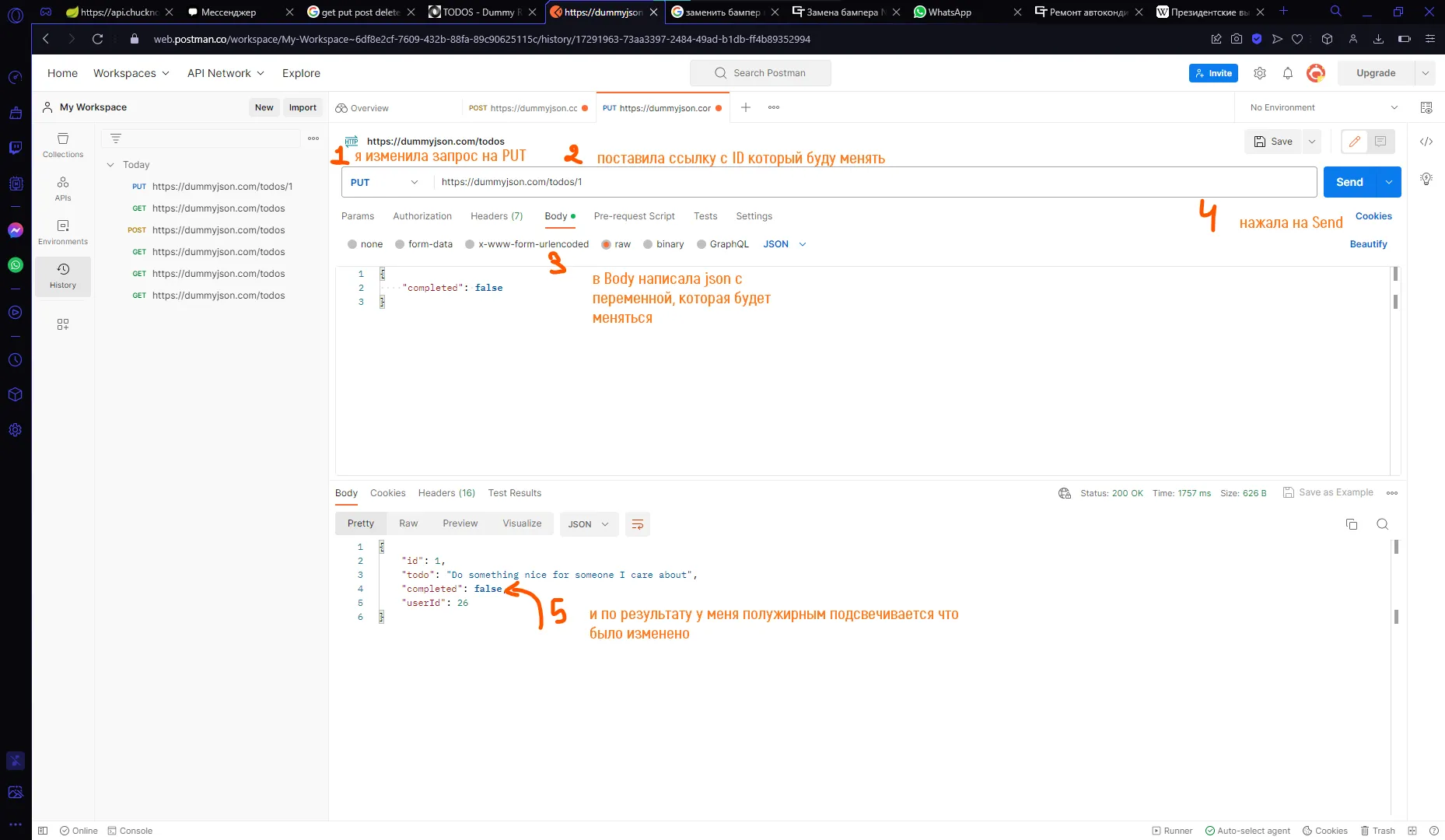Open history options three dots menu
The height and width of the screenshot is (840, 1445).
313,138
